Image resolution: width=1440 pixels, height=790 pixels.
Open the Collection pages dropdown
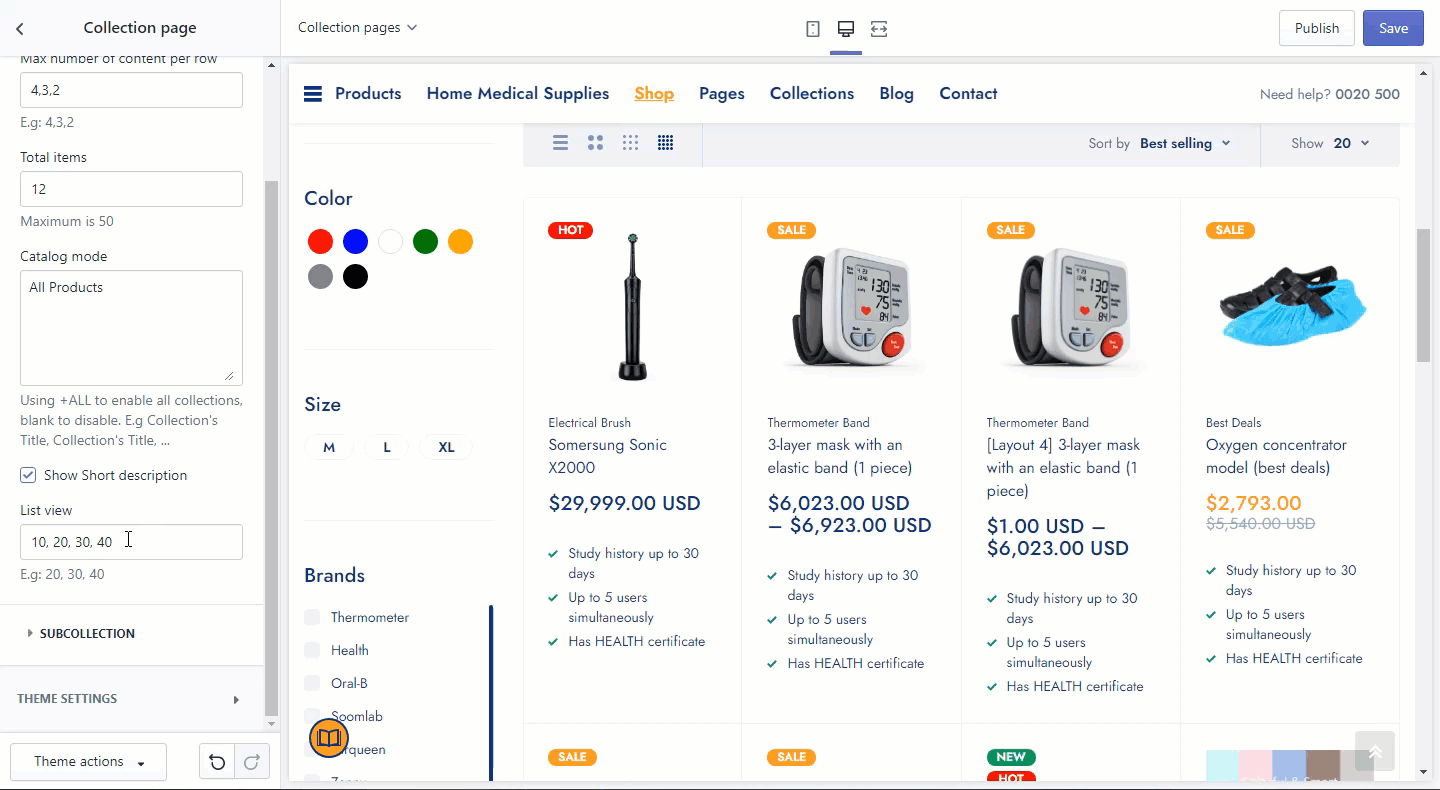(357, 28)
